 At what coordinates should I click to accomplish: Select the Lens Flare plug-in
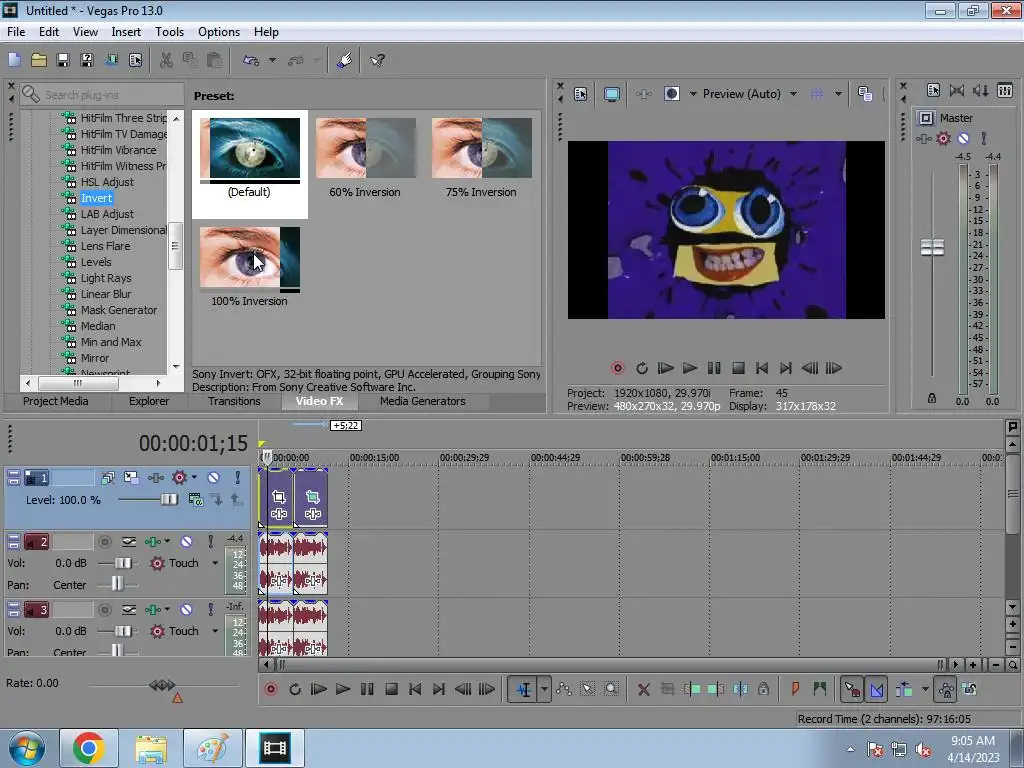tap(105, 246)
